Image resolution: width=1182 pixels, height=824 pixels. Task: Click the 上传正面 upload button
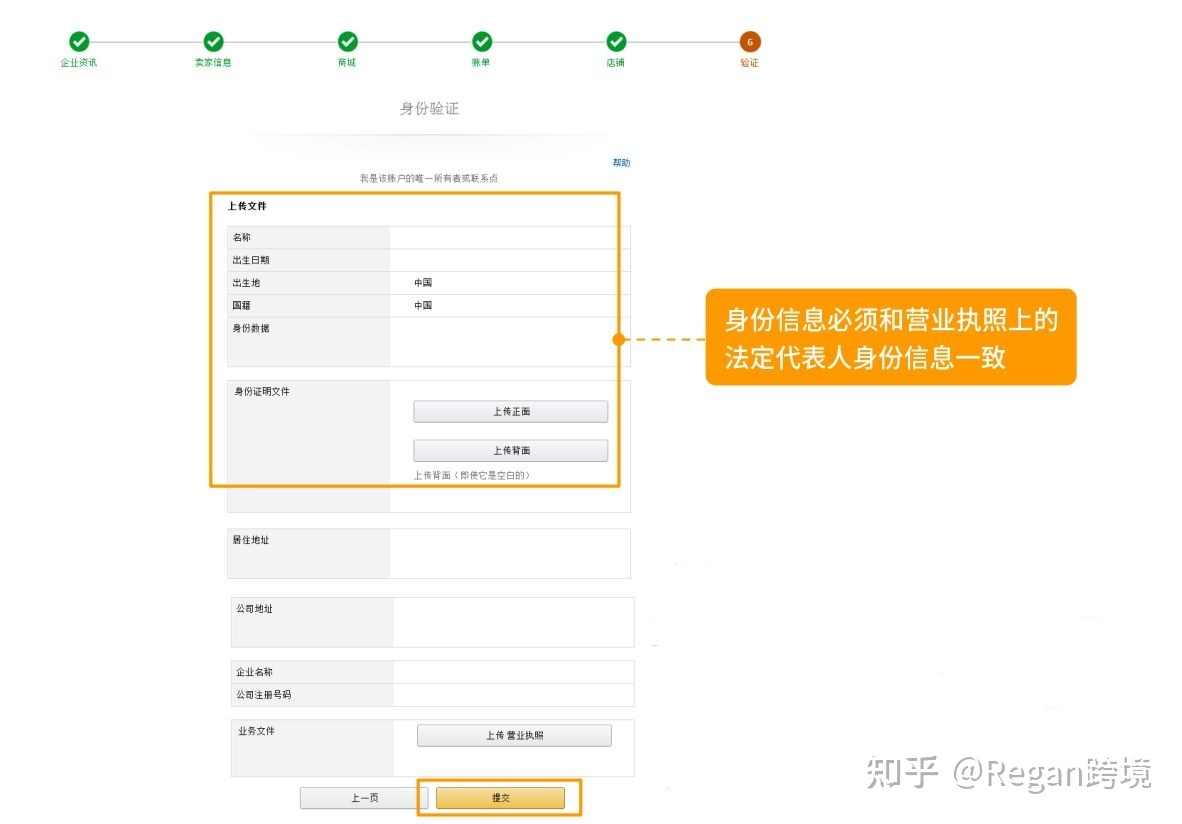tap(511, 411)
